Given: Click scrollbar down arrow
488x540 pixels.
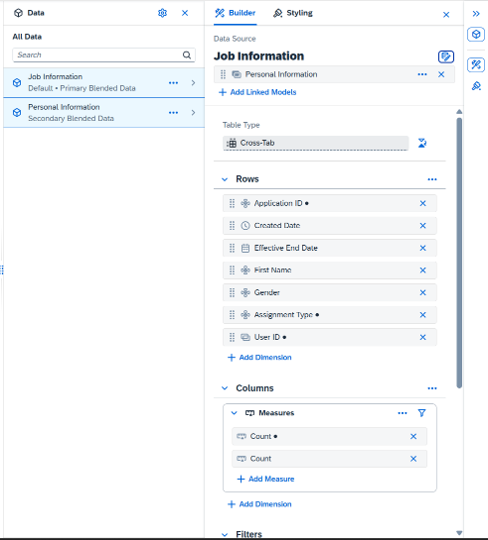Looking at the screenshot, I should point(459,533).
